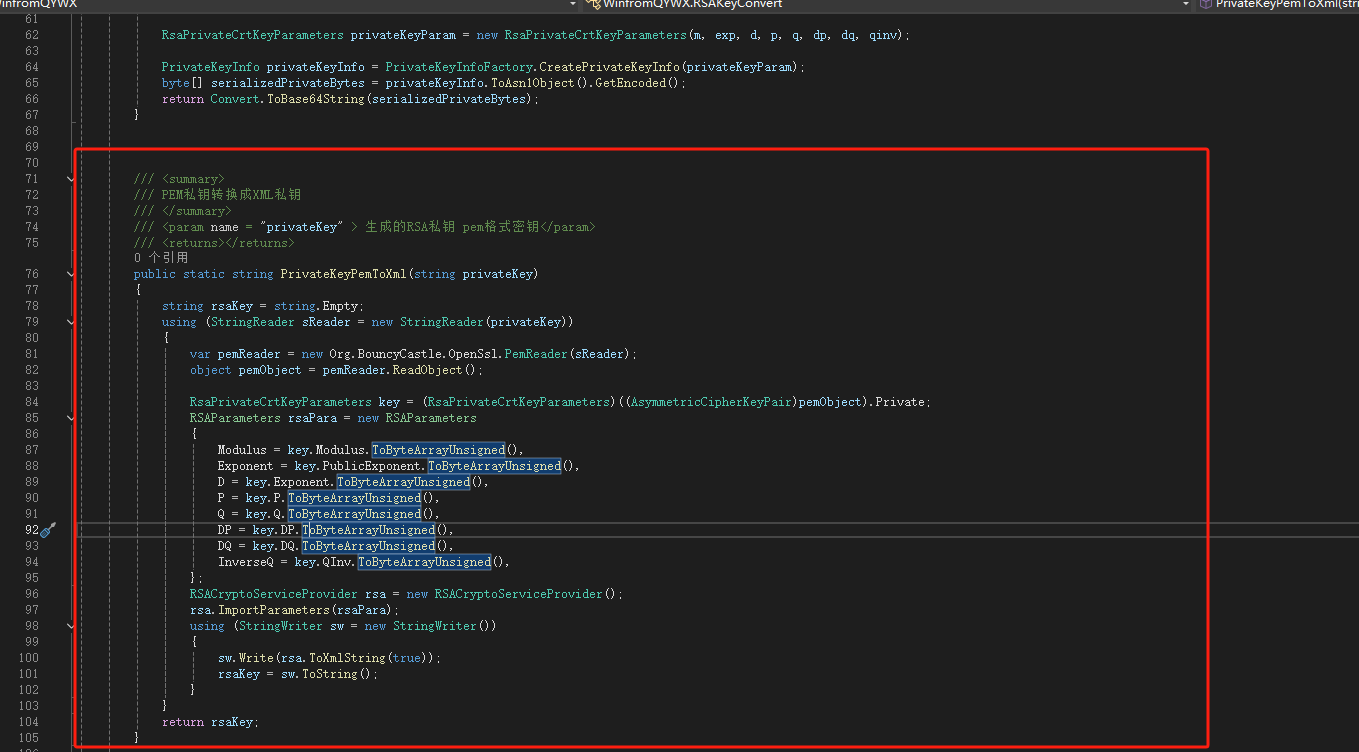The height and width of the screenshot is (752, 1359).
Task: Click StringWriter sw declaration on line 98
Action: point(294,626)
